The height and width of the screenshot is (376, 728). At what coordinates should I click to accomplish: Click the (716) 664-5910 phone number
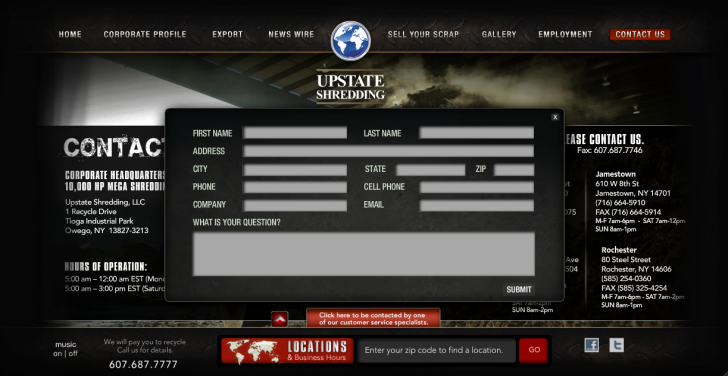[620, 203]
